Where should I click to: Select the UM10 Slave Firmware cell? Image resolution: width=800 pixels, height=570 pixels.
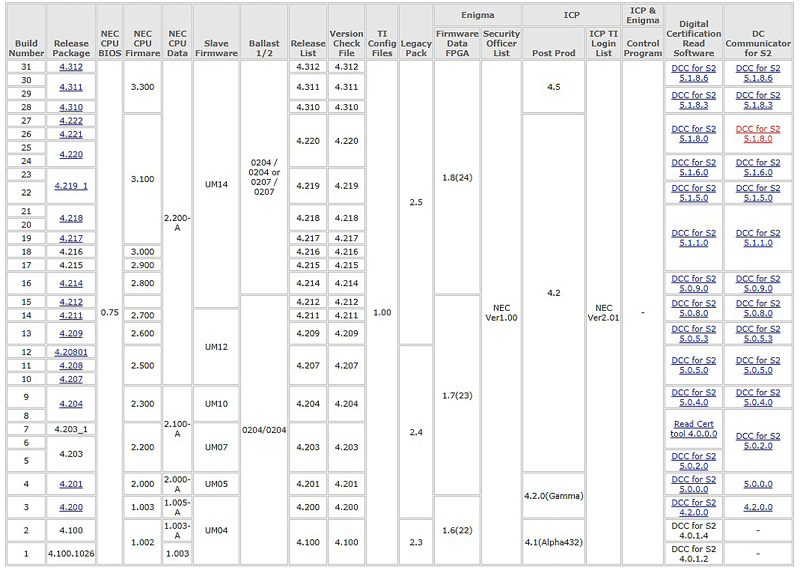tap(216, 404)
